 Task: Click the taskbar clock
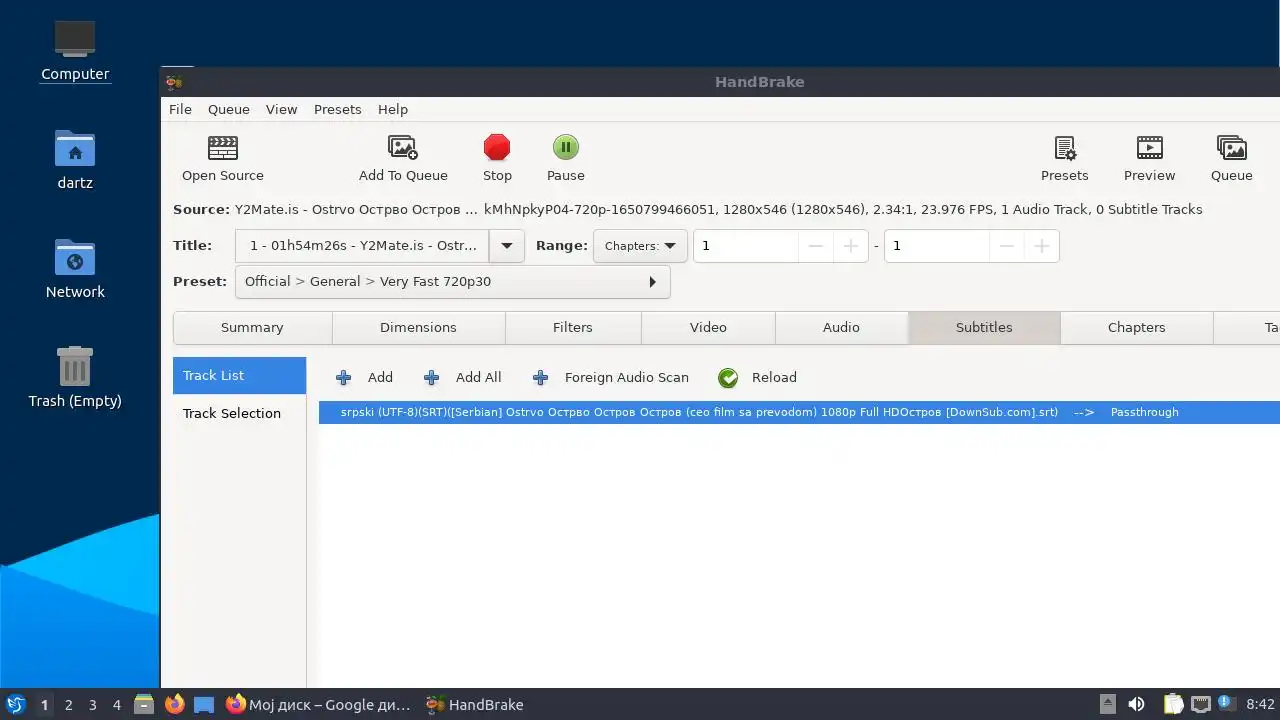coord(1260,704)
